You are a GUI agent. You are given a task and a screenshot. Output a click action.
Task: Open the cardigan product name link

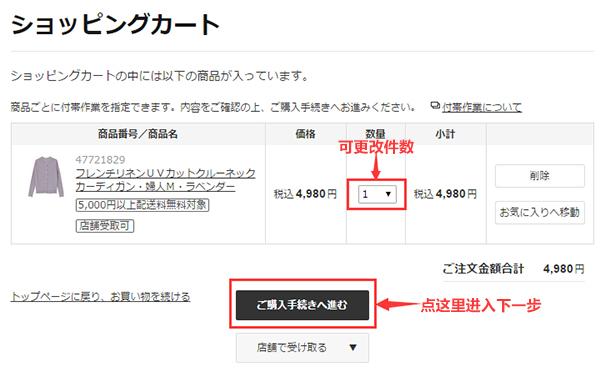(x=165, y=180)
